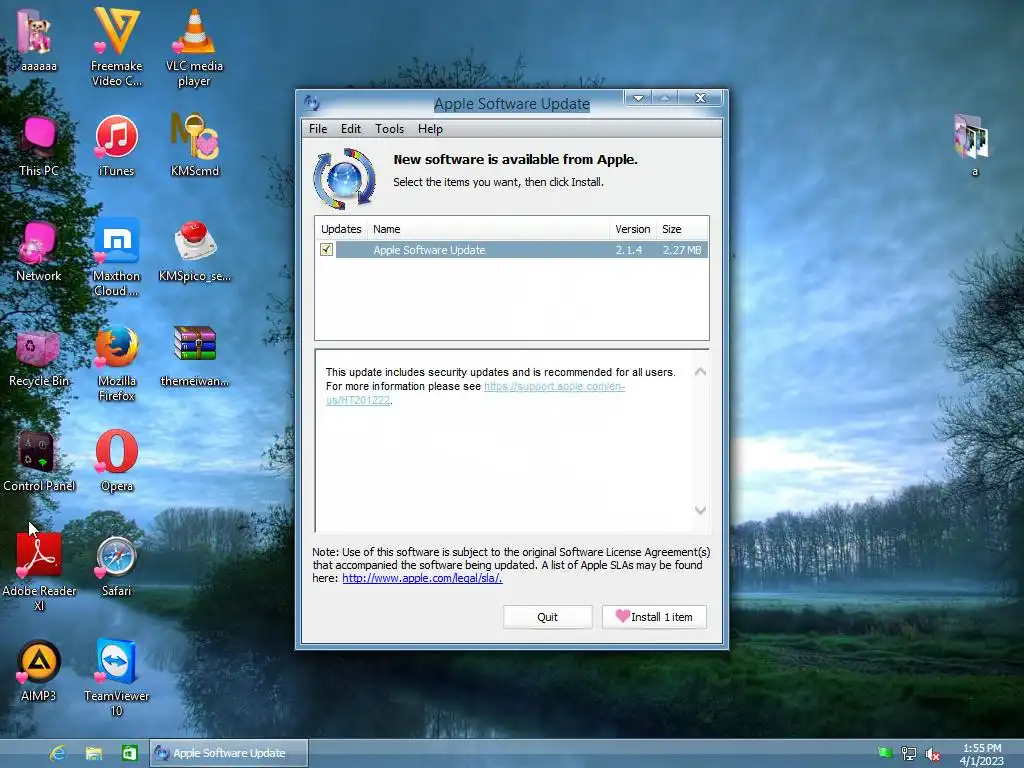Click the green flag tray icon

[885, 753]
